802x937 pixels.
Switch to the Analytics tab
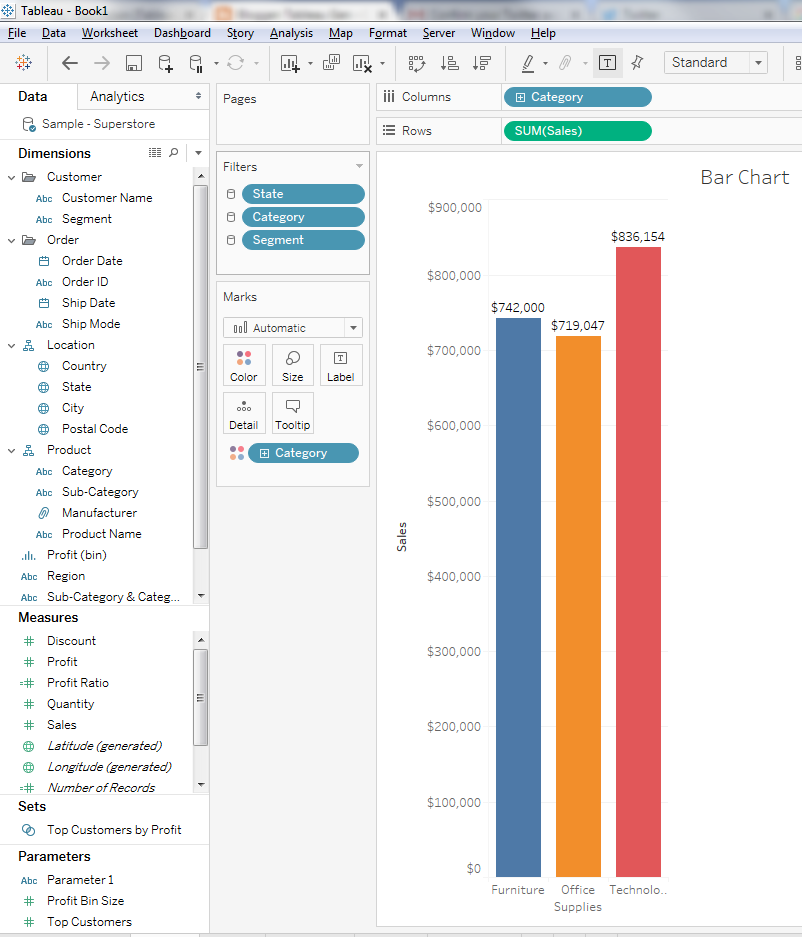[x=118, y=96]
